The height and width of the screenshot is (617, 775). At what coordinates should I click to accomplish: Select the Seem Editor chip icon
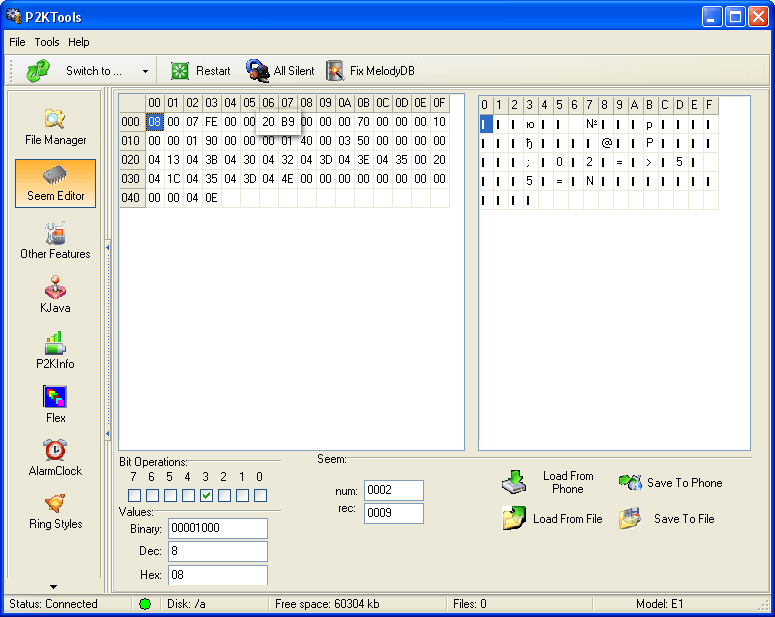(x=55, y=175)
